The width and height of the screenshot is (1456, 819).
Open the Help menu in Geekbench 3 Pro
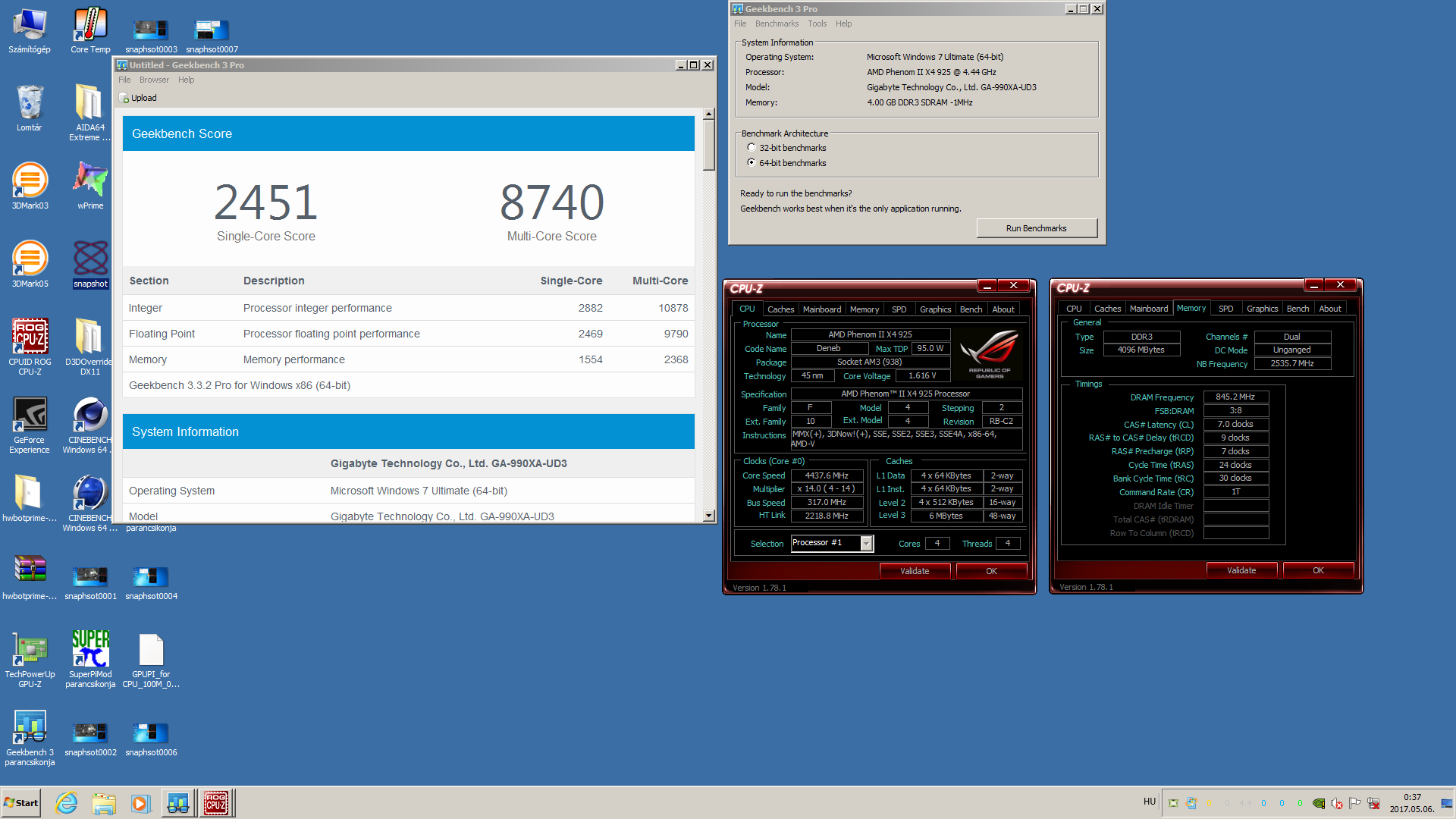843,24
